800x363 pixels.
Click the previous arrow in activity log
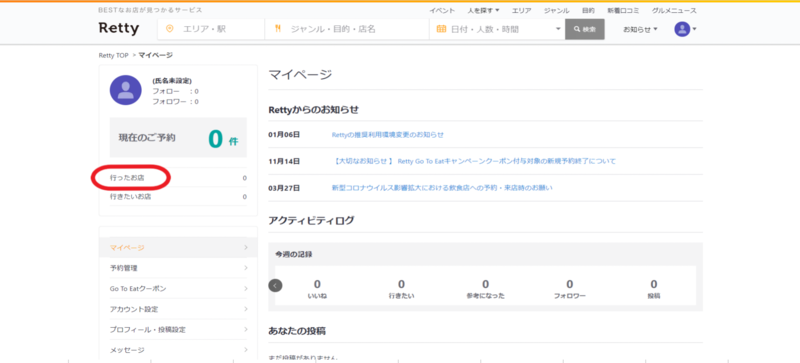pyautogui.click(x=276, y=285)
